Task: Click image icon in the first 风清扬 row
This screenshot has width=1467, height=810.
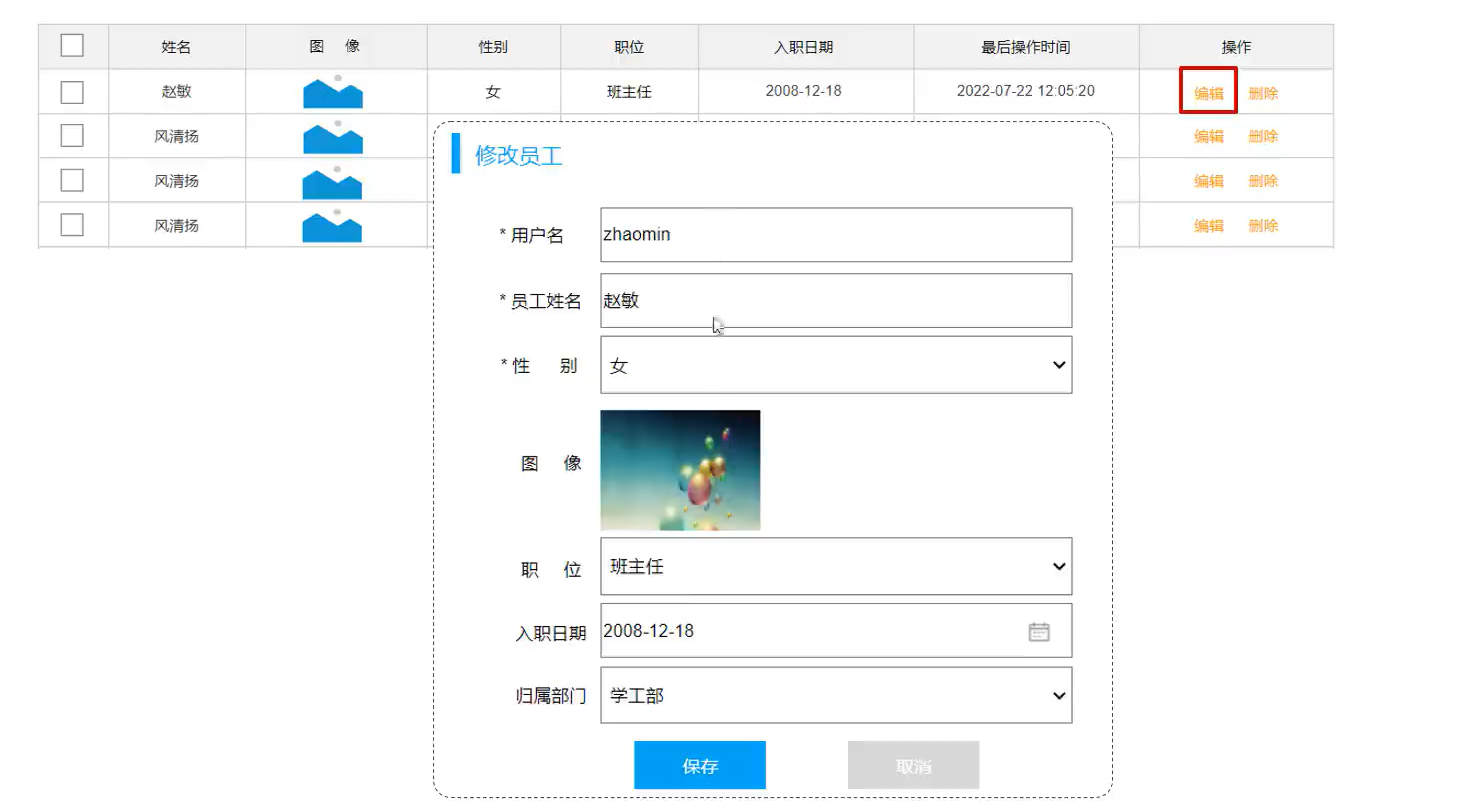Action: [x=333, y=136]
